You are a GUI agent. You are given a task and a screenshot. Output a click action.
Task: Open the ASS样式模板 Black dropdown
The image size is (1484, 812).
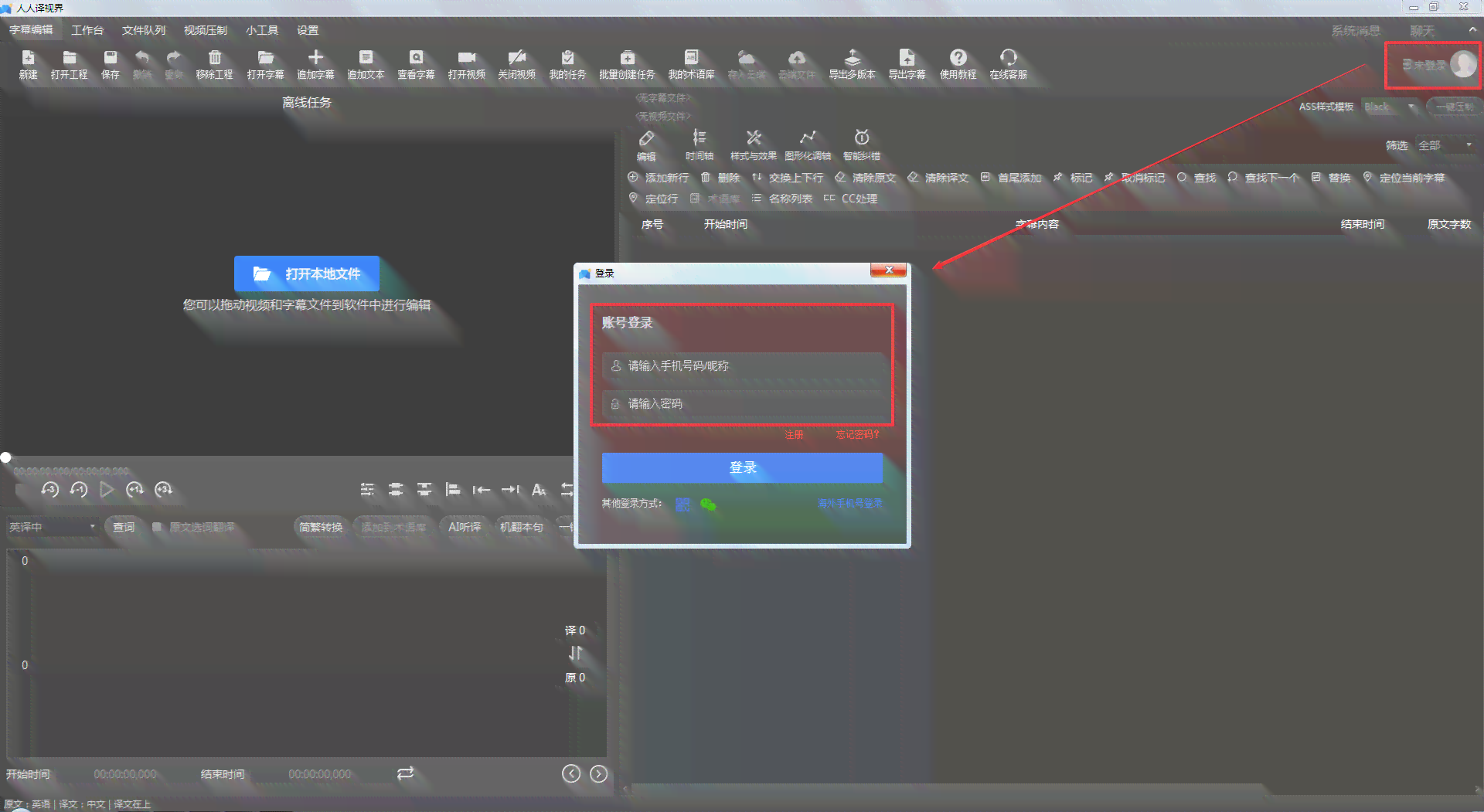(x=1390, y=107)
